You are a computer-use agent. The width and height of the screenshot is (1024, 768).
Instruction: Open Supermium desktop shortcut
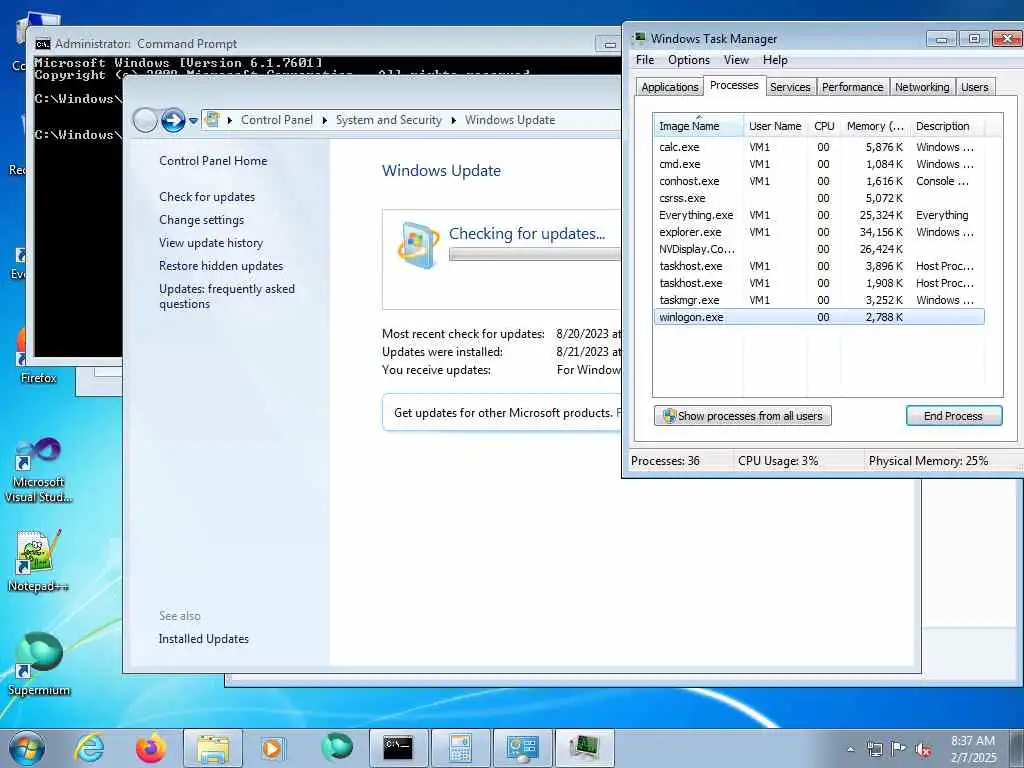(x=38, y=664)
